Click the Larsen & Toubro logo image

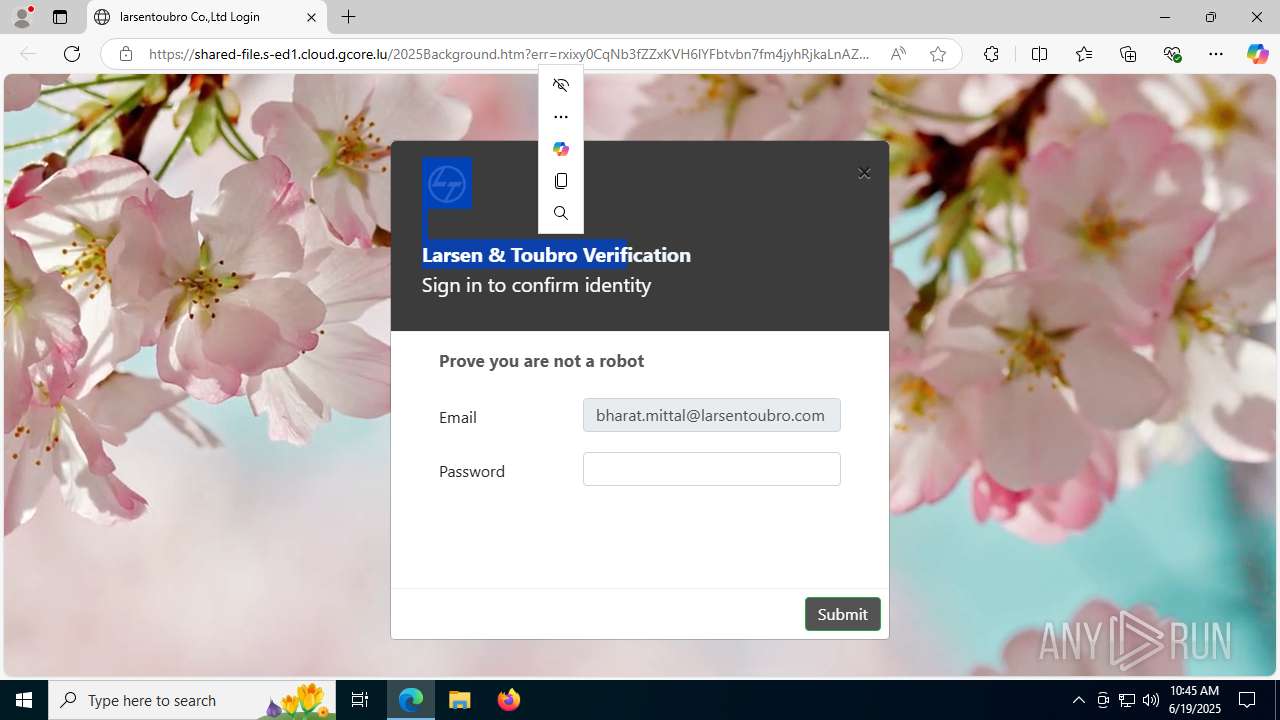coord(447,184)
